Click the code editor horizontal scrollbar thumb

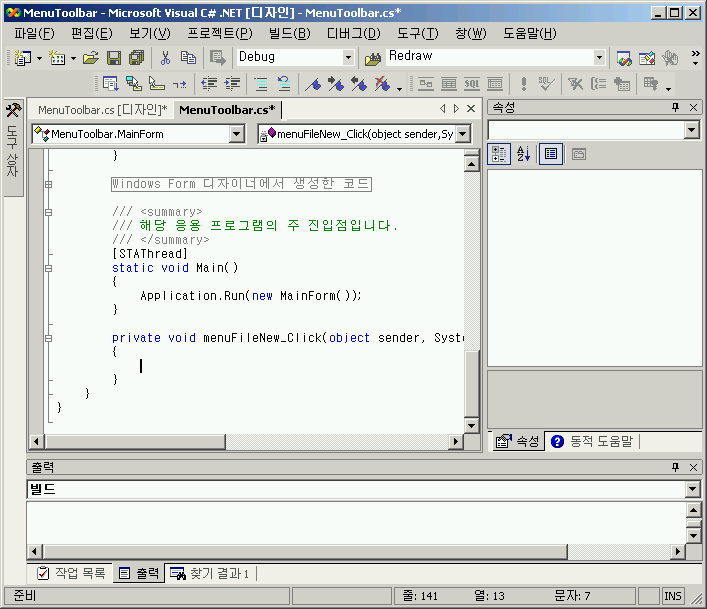point(135,441)
